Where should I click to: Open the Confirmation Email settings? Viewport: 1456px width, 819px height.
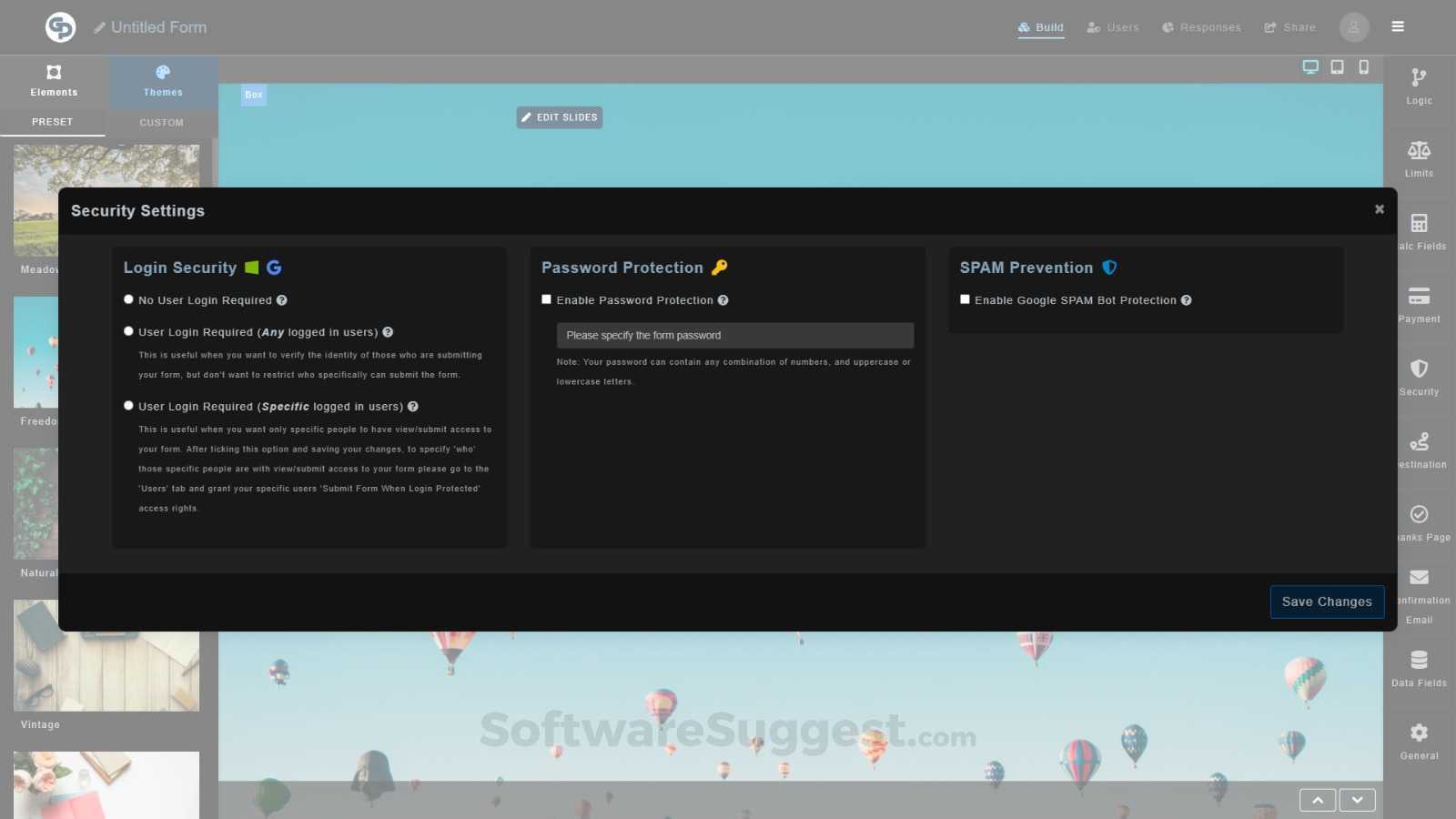click(x=1419, y=591)
